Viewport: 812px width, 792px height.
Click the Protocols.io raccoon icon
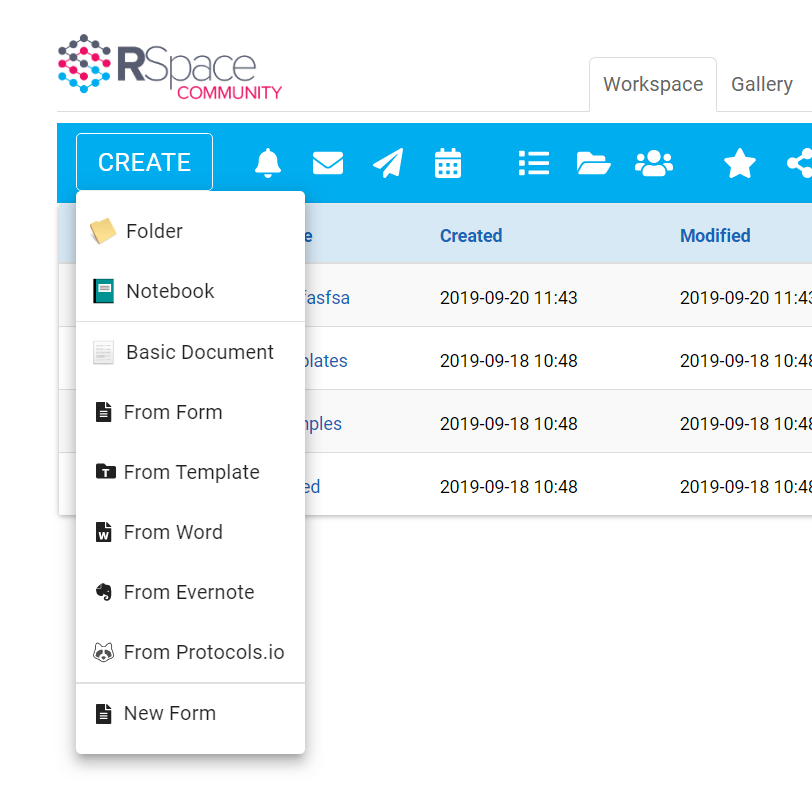point(104,652)
